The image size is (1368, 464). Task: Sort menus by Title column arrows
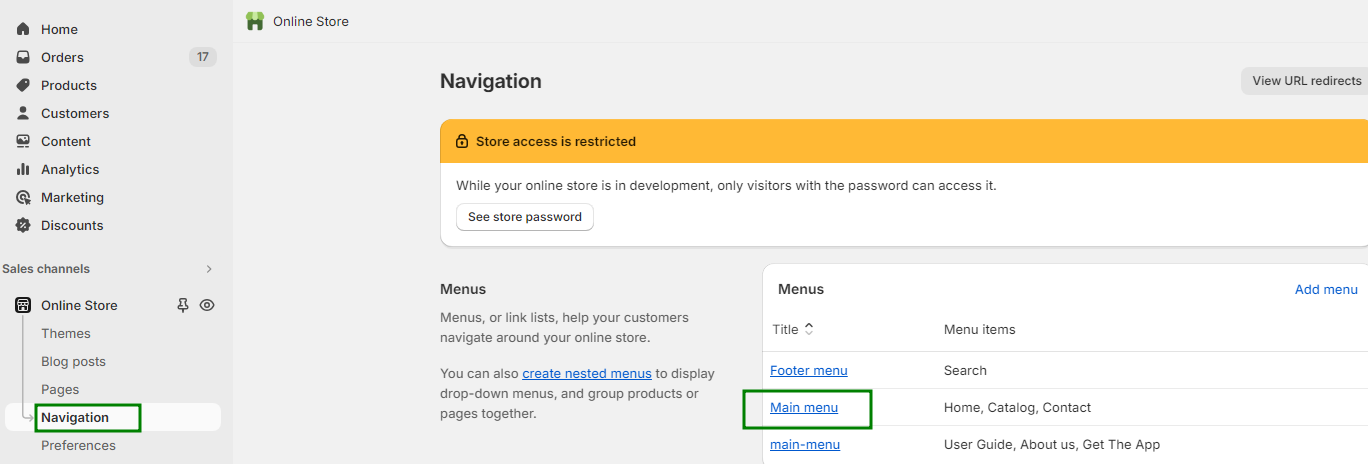tap(809, 329)
